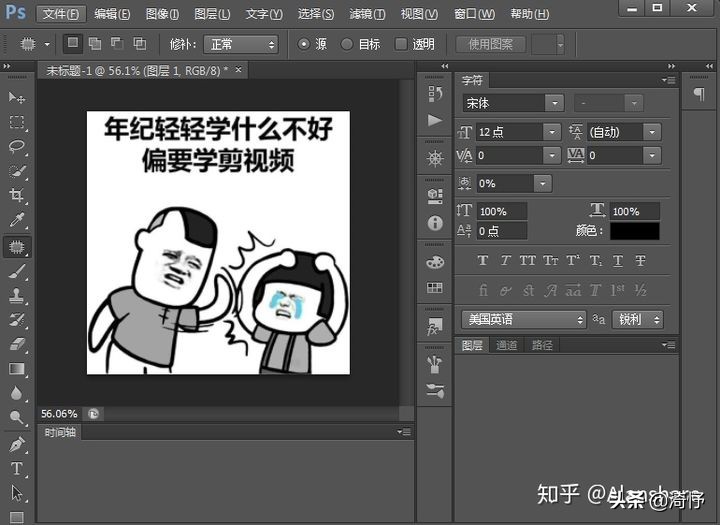
Task: Select the Horizontal Type tool
Action: coord(17,469)
